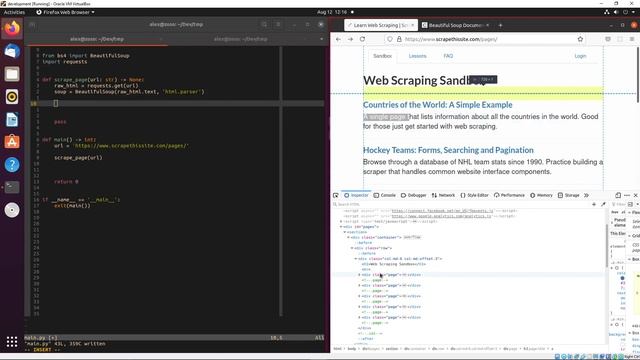Select the Sandbox nav tab

pyautogui.click(x=382, y=56)
